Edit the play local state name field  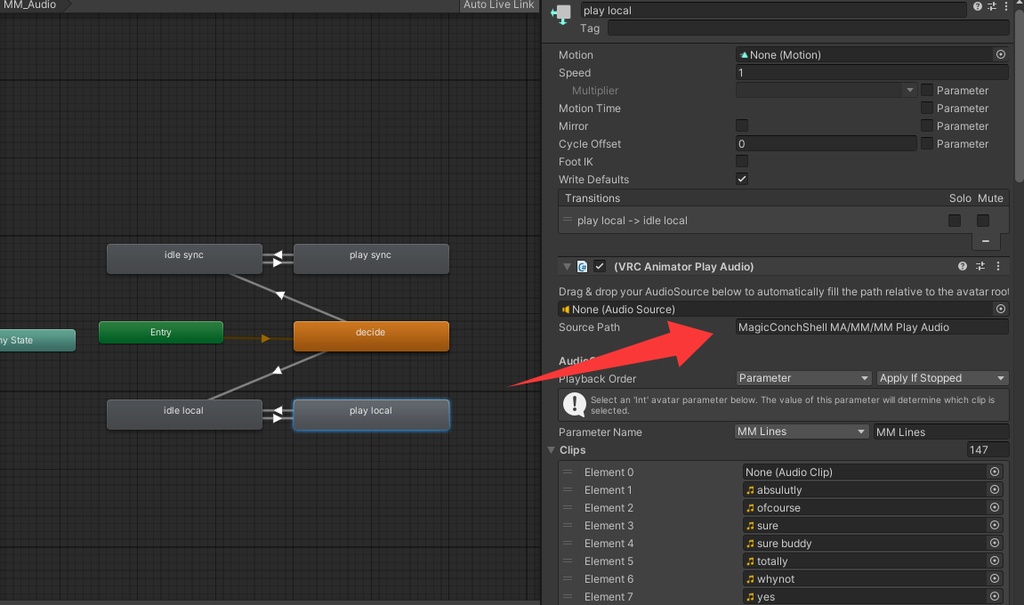pyautogui.click(x=773, y=10)
